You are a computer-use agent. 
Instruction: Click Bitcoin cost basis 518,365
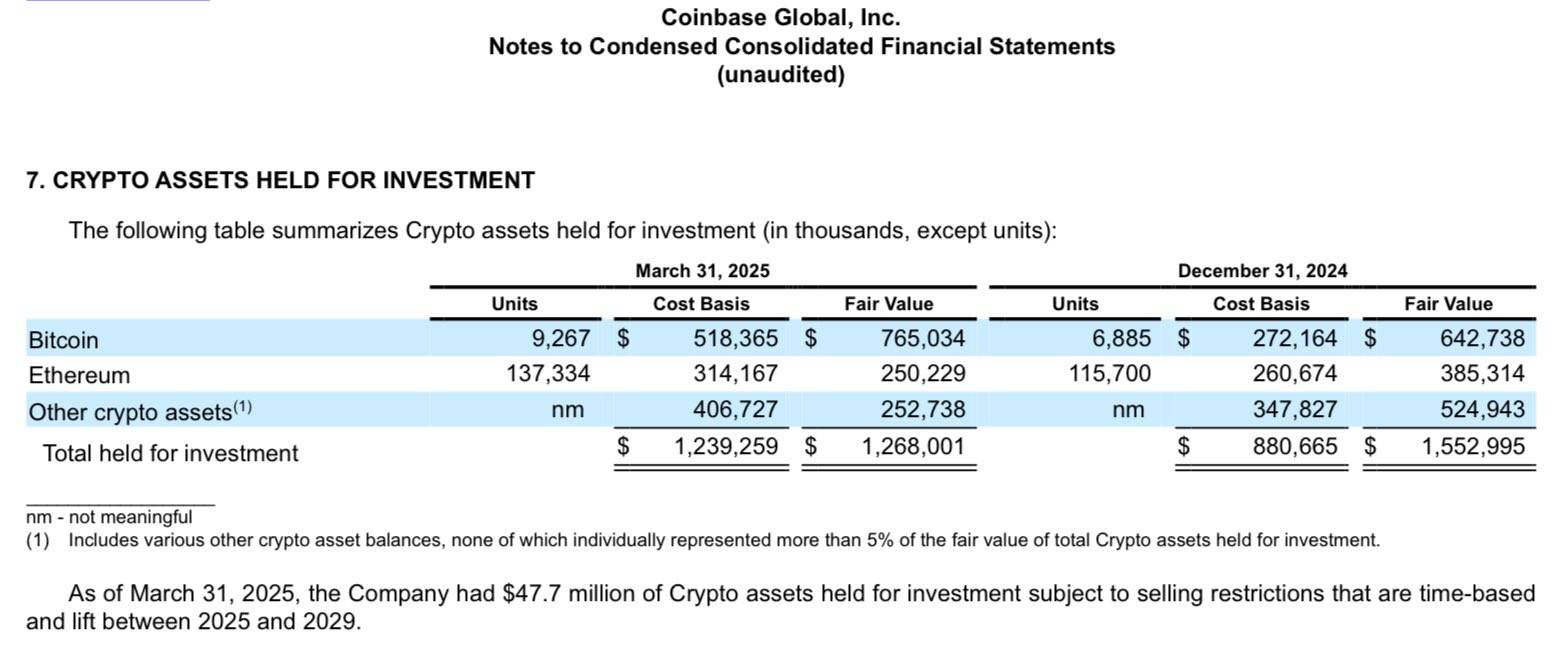[735, 339]
